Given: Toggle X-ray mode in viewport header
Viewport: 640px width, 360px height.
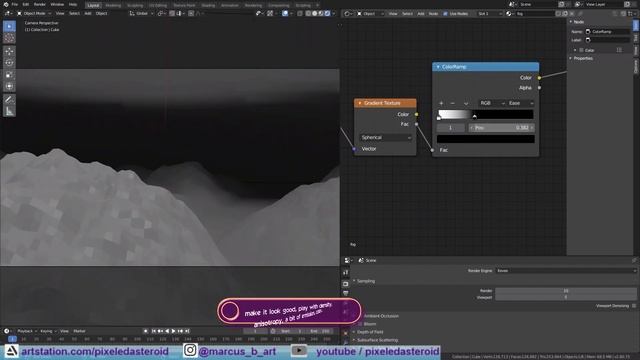Looking at the screenshot, I should [x=300, y=13].
